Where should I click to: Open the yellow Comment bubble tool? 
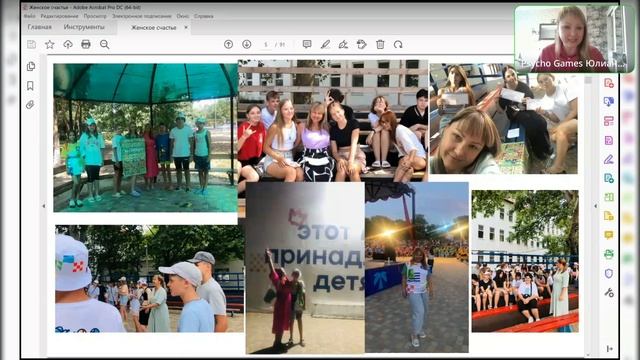tap(609, 235)
